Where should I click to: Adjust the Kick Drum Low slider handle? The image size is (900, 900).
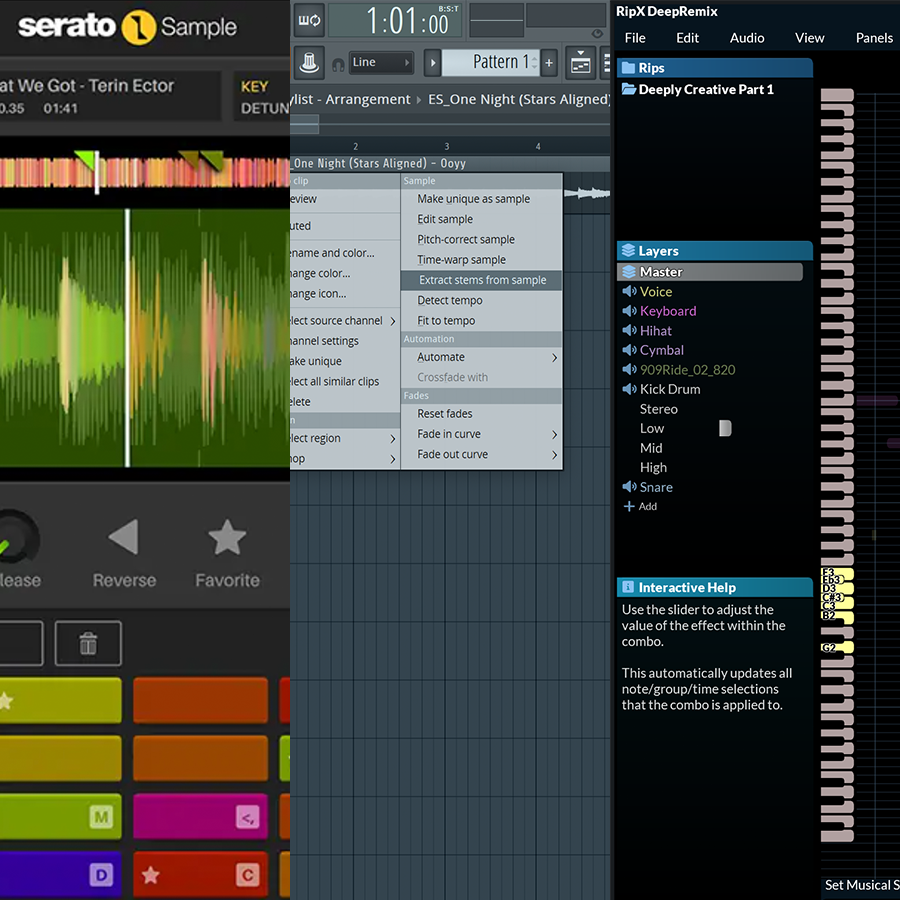[x=725, y=428]
